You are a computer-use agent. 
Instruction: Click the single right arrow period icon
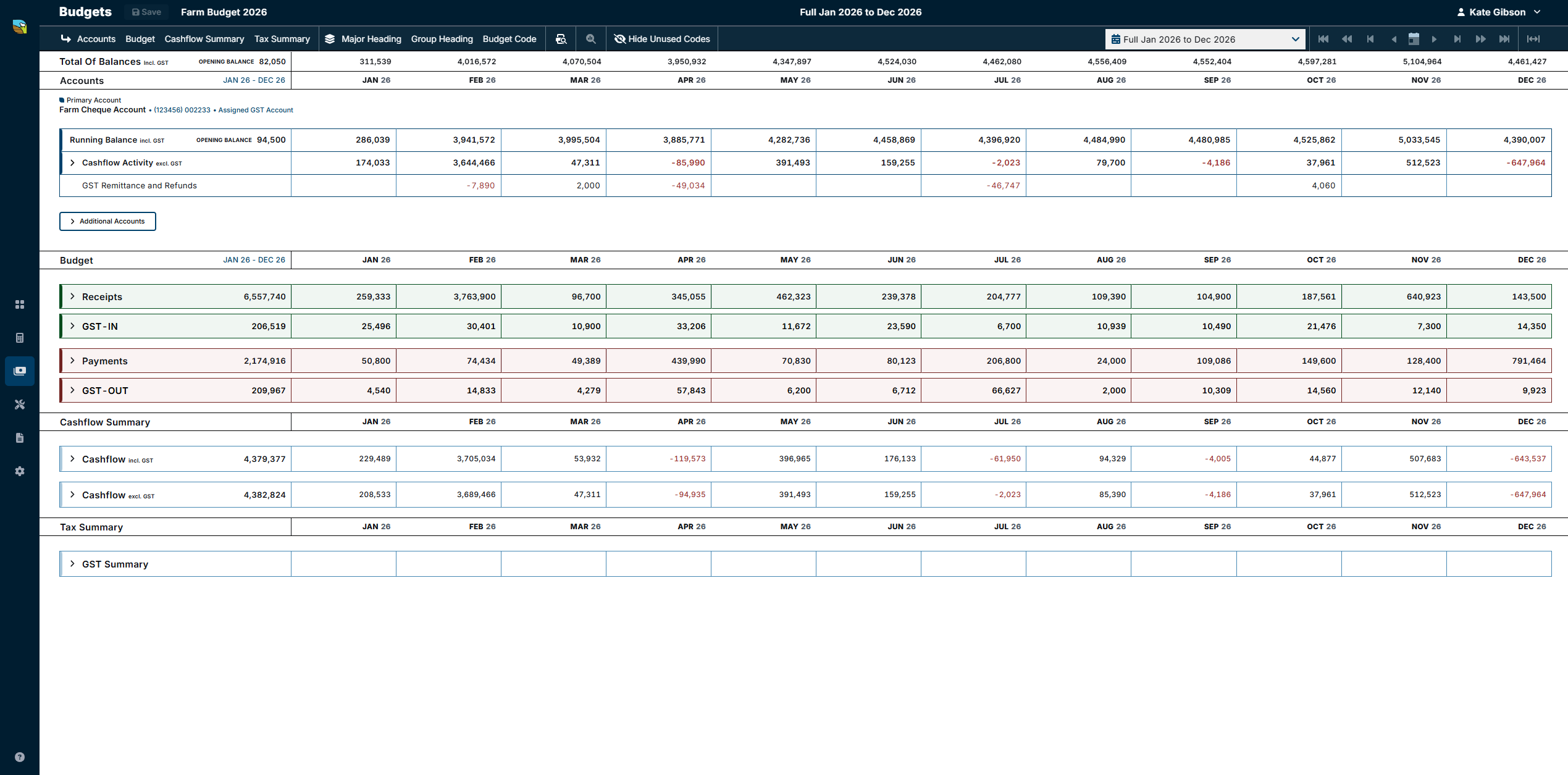click(1434, 39)
